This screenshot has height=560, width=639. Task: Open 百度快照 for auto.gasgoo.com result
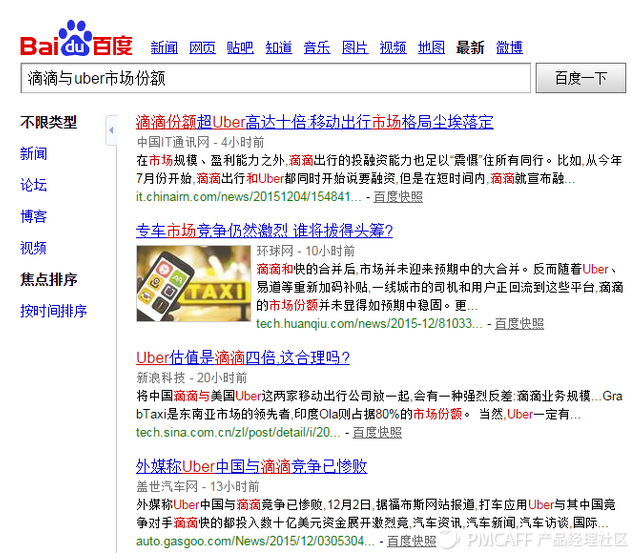point(412,541)
